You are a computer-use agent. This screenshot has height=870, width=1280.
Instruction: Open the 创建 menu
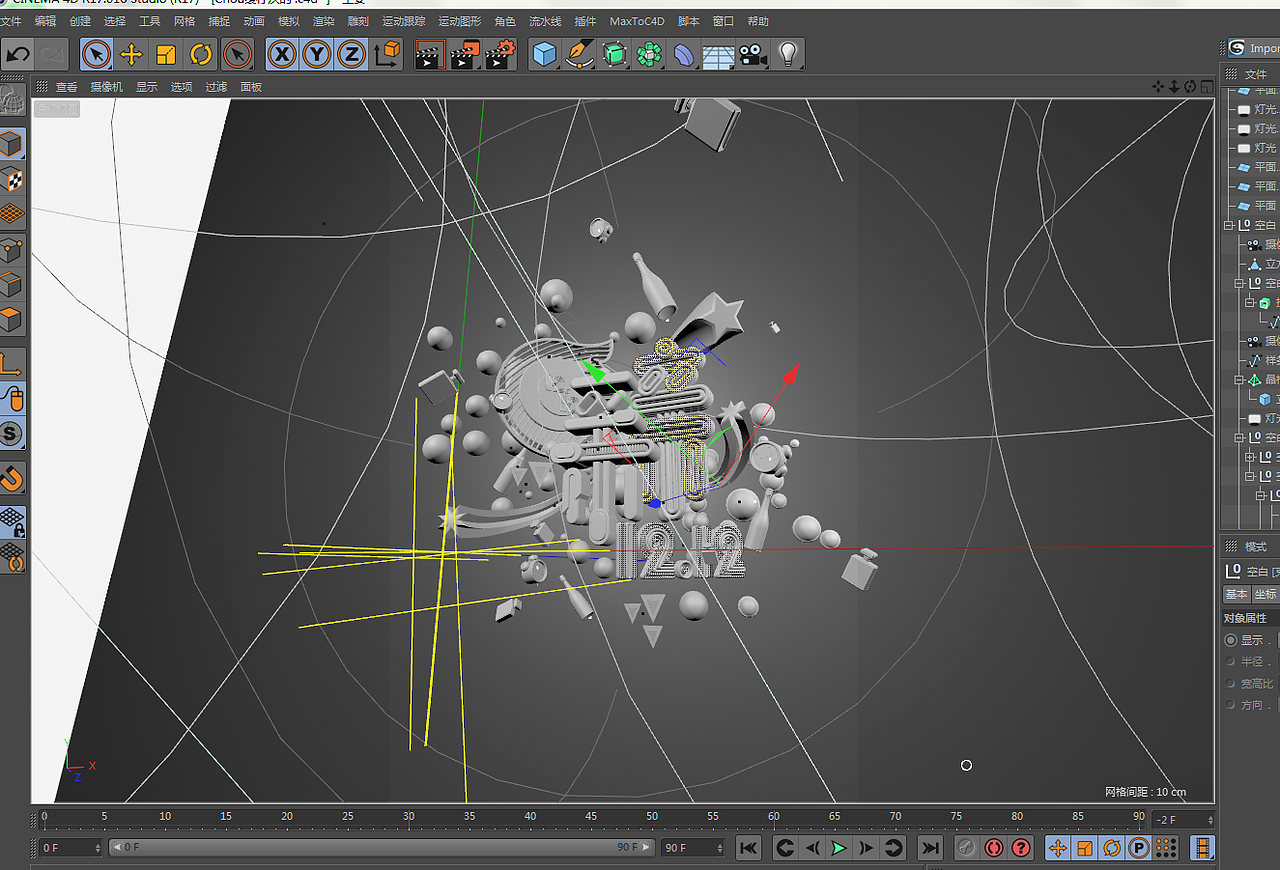tap(80, 21)
